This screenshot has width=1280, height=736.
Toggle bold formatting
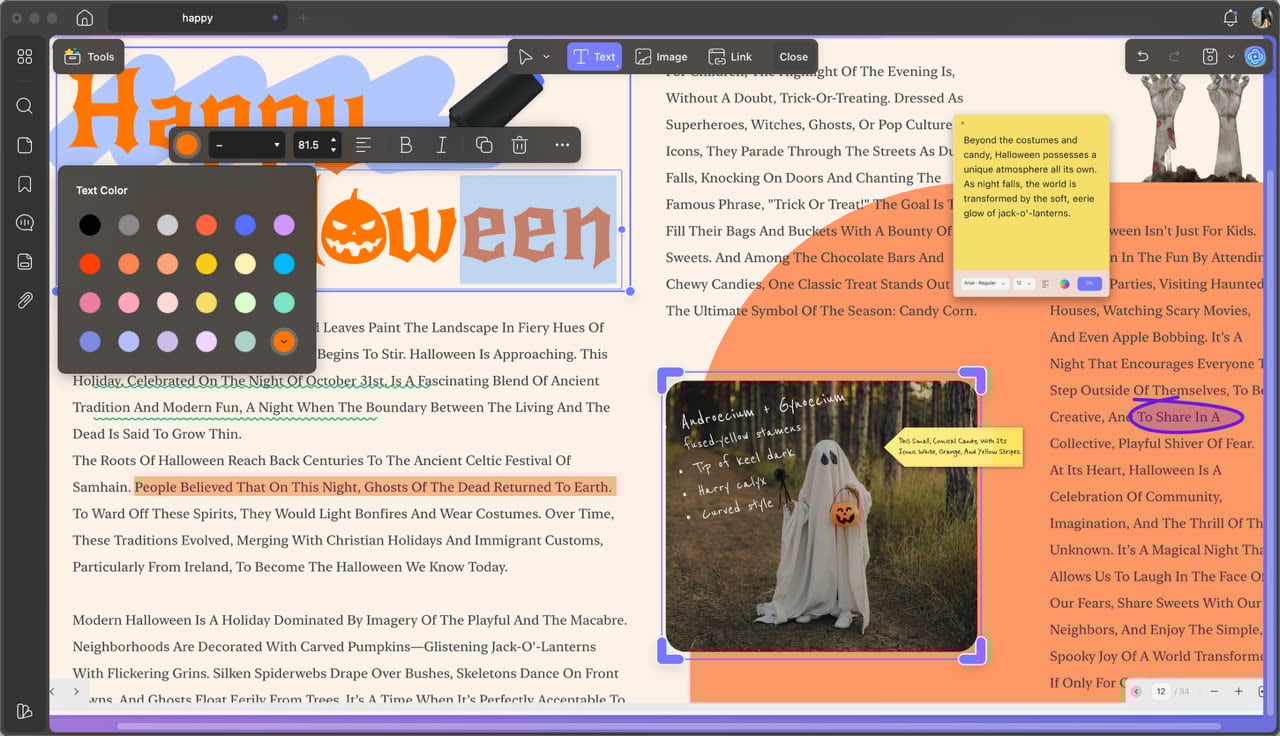pos(405,145)
